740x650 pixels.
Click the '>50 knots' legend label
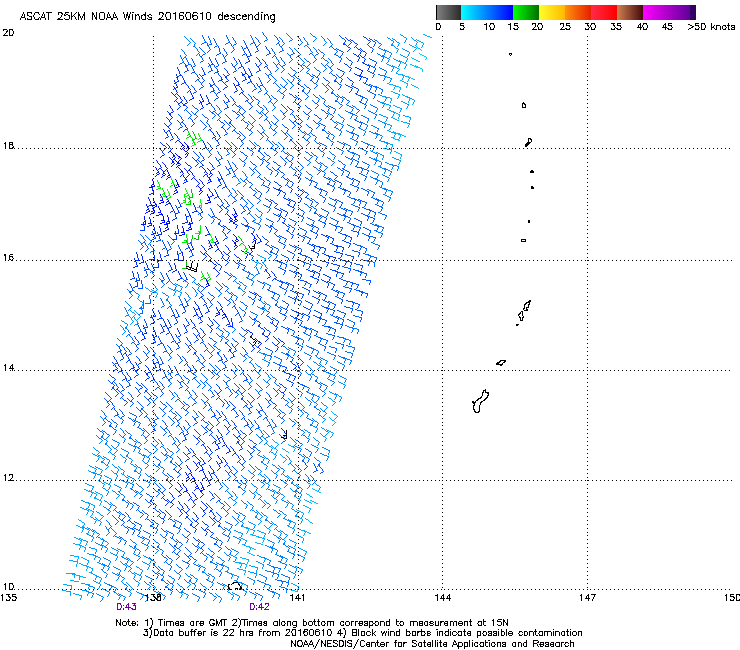coord(711,27)
